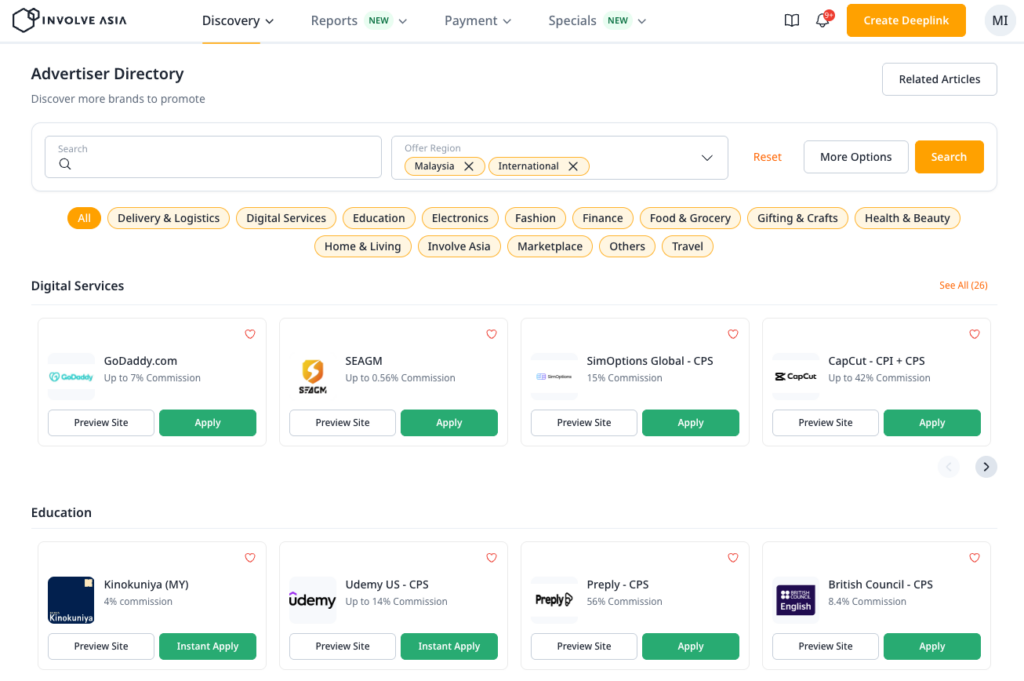Filter by Education category chip

tap(379, 218)
